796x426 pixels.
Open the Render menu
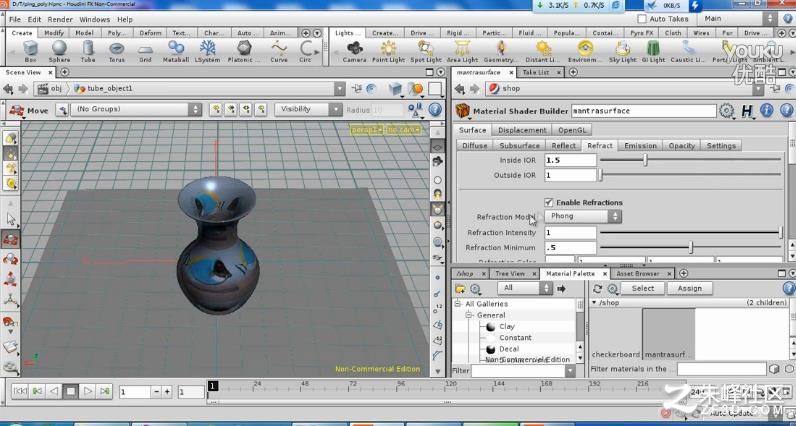[60, 19]
